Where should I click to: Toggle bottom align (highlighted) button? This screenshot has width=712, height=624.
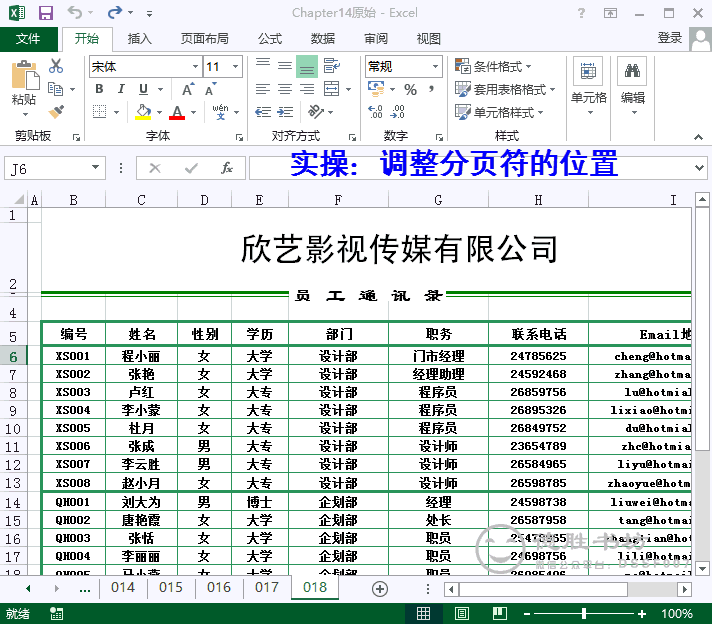[307, 66]
